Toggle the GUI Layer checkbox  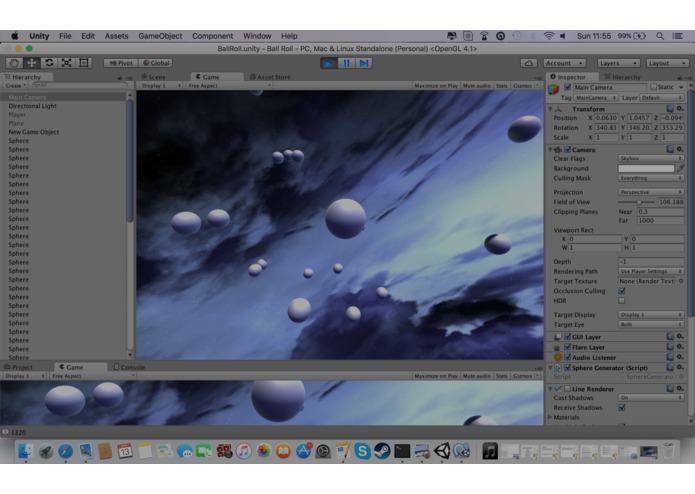(567, 337)
